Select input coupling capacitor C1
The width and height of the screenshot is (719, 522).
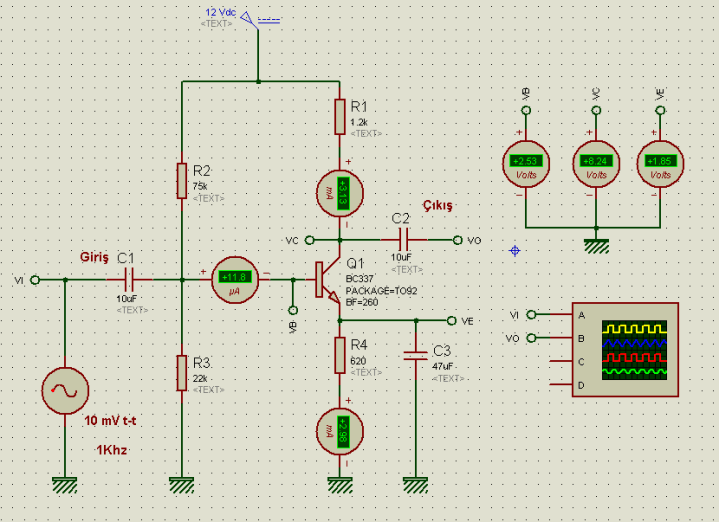tap(129, 280)
